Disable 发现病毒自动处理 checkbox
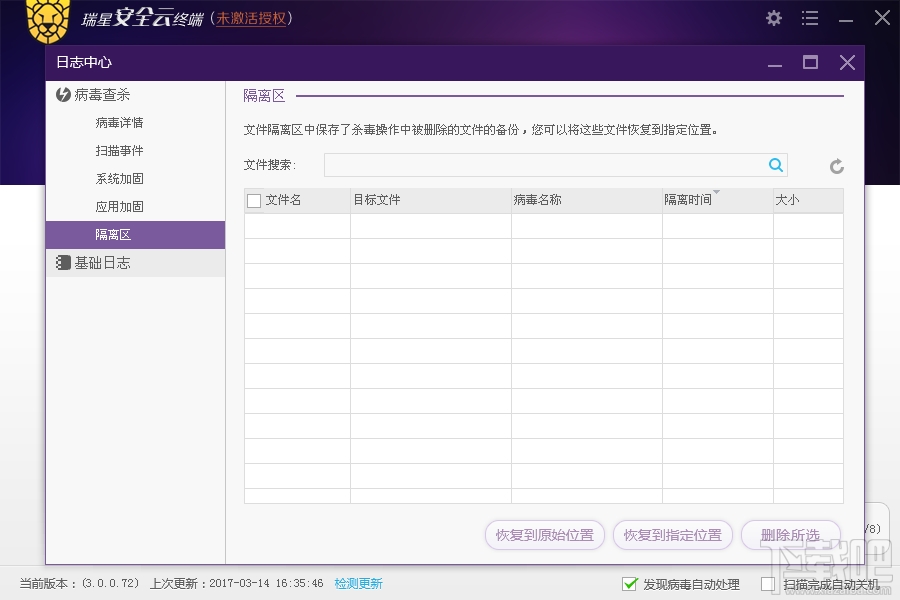 tap(630, 584)
